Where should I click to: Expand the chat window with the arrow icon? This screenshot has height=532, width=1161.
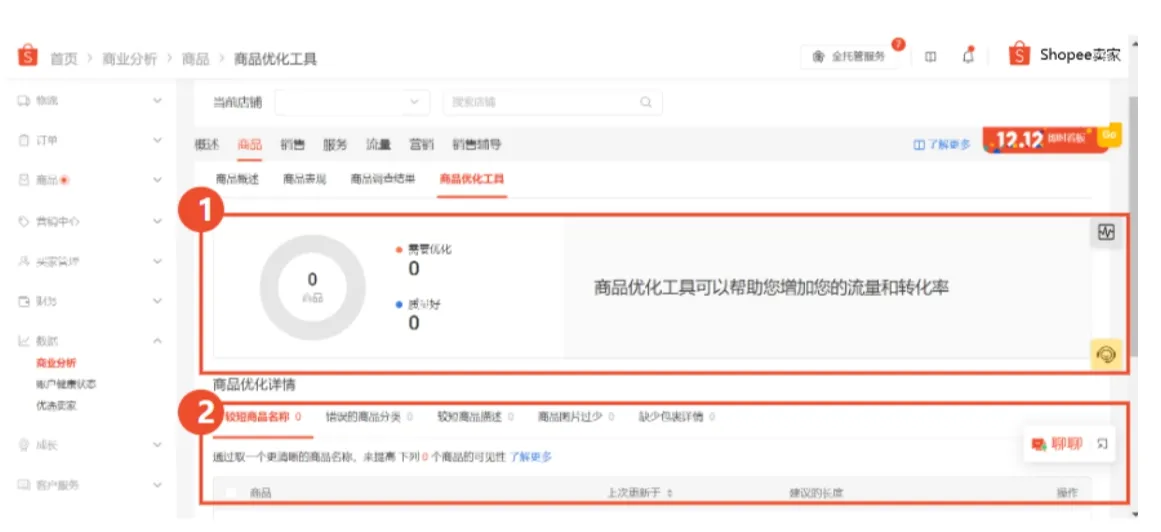tap(1102, 444)
